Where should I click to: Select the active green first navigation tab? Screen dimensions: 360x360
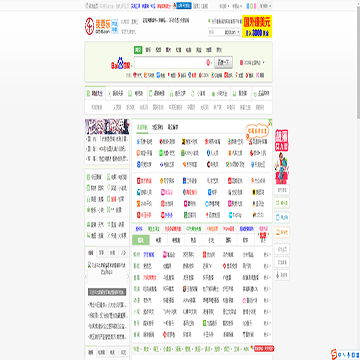click(95, 93)
